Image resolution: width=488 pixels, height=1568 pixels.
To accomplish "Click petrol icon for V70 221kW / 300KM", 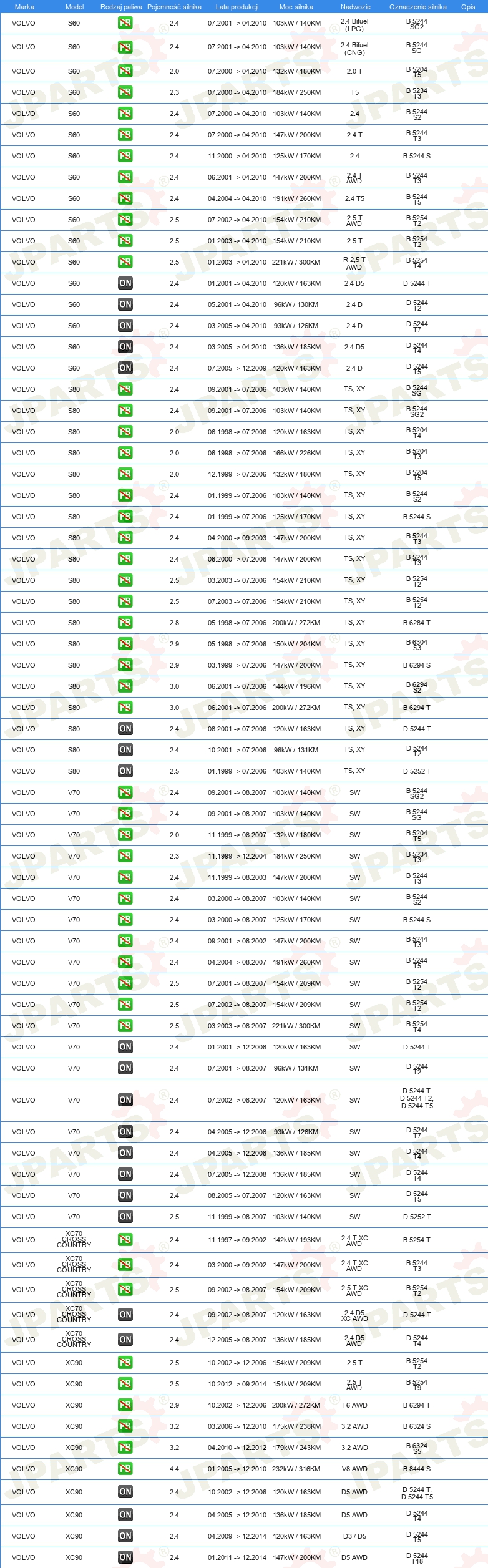I will [125, 1026].
